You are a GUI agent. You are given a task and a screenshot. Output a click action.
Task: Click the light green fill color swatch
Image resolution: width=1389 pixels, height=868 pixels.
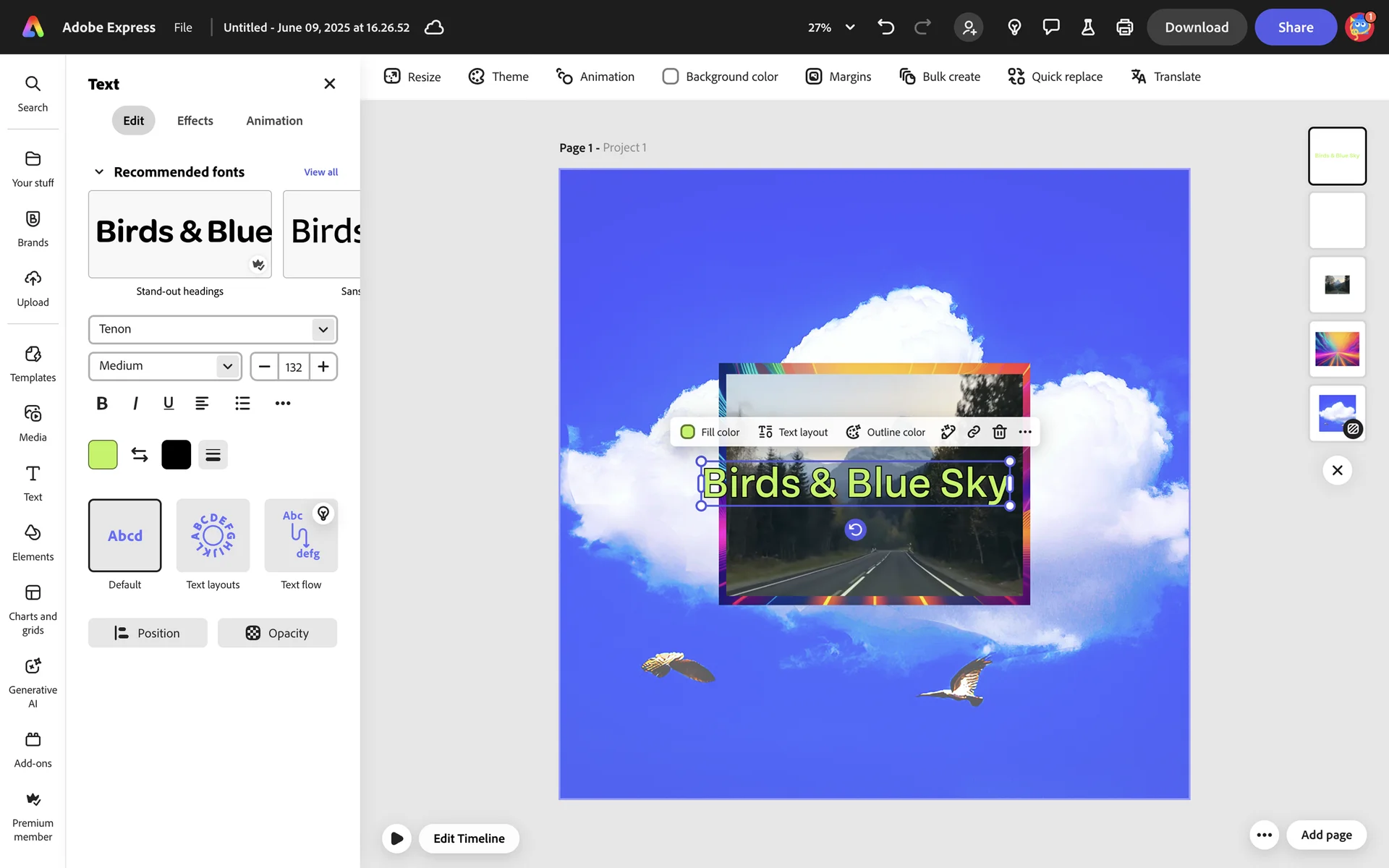pyautogui.click(x=103, y=454)
